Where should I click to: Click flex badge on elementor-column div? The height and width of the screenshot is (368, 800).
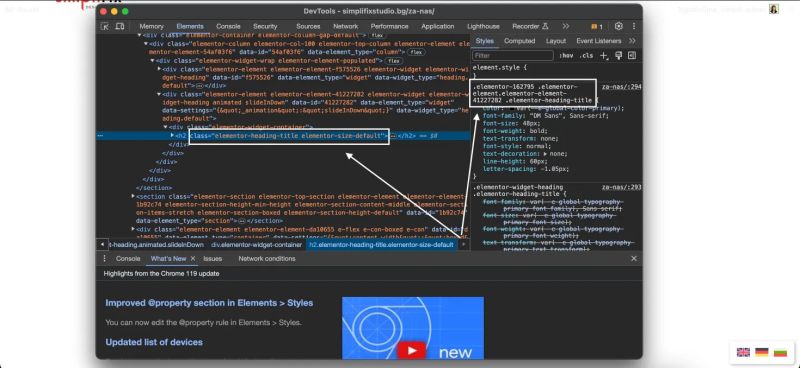[416, 52]
